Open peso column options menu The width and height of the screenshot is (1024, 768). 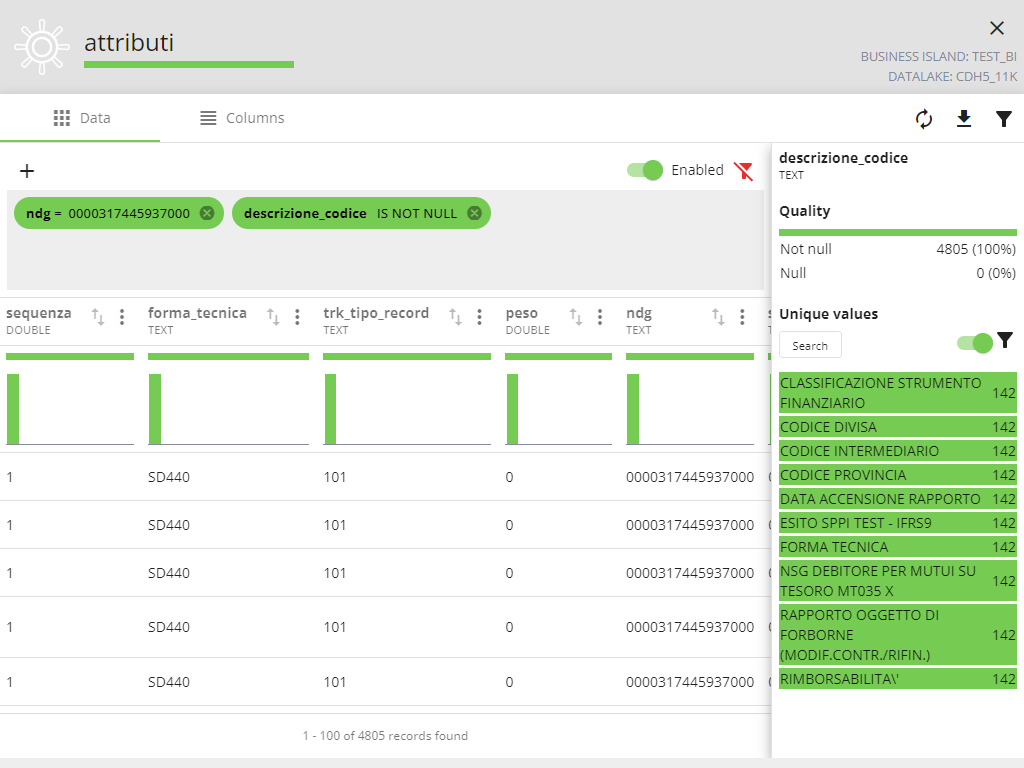(600, 317)
